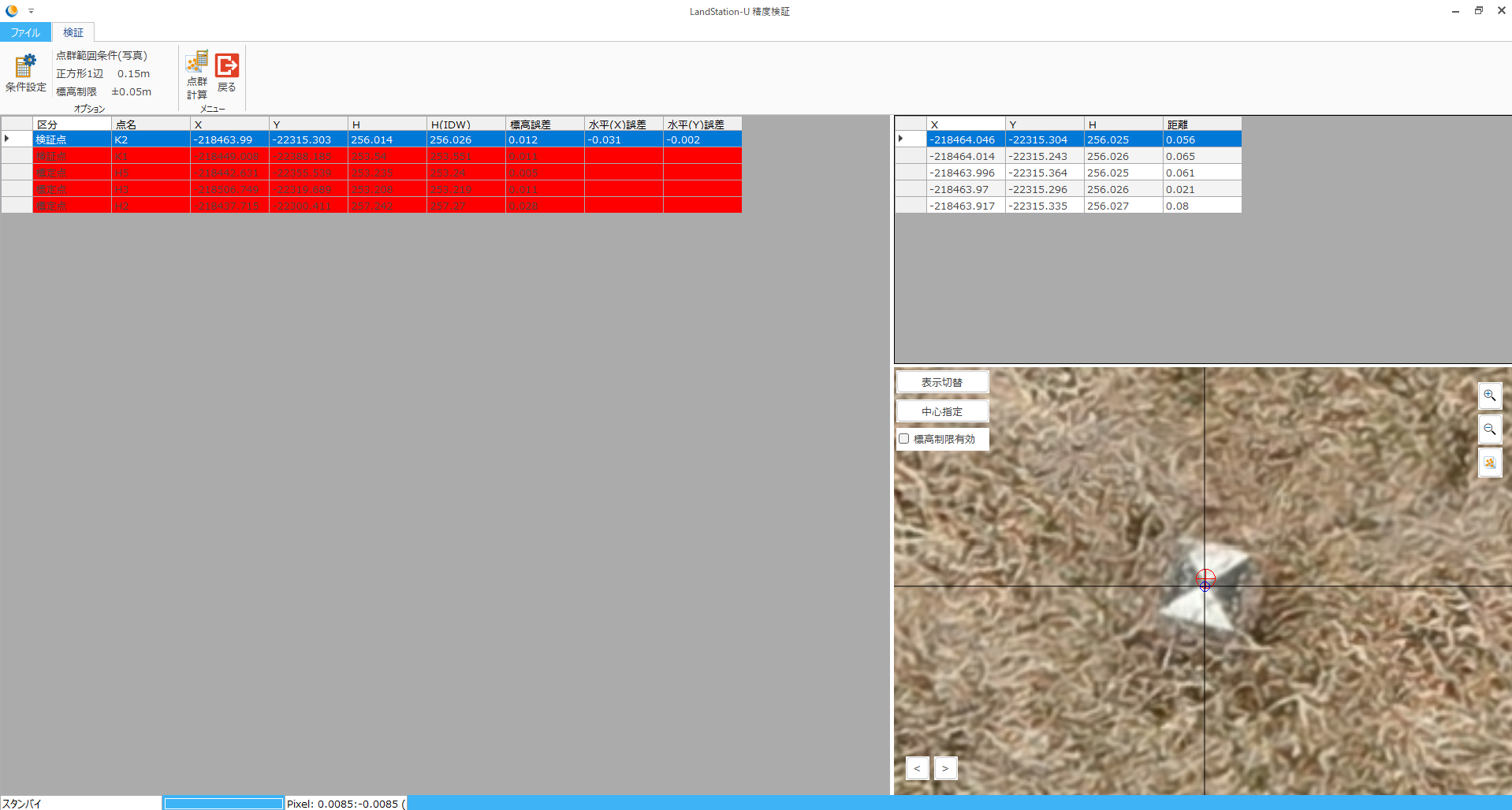The image size is (1512, 810).
Task: Click row arrow in the point list
Action: tap(901, 139)
